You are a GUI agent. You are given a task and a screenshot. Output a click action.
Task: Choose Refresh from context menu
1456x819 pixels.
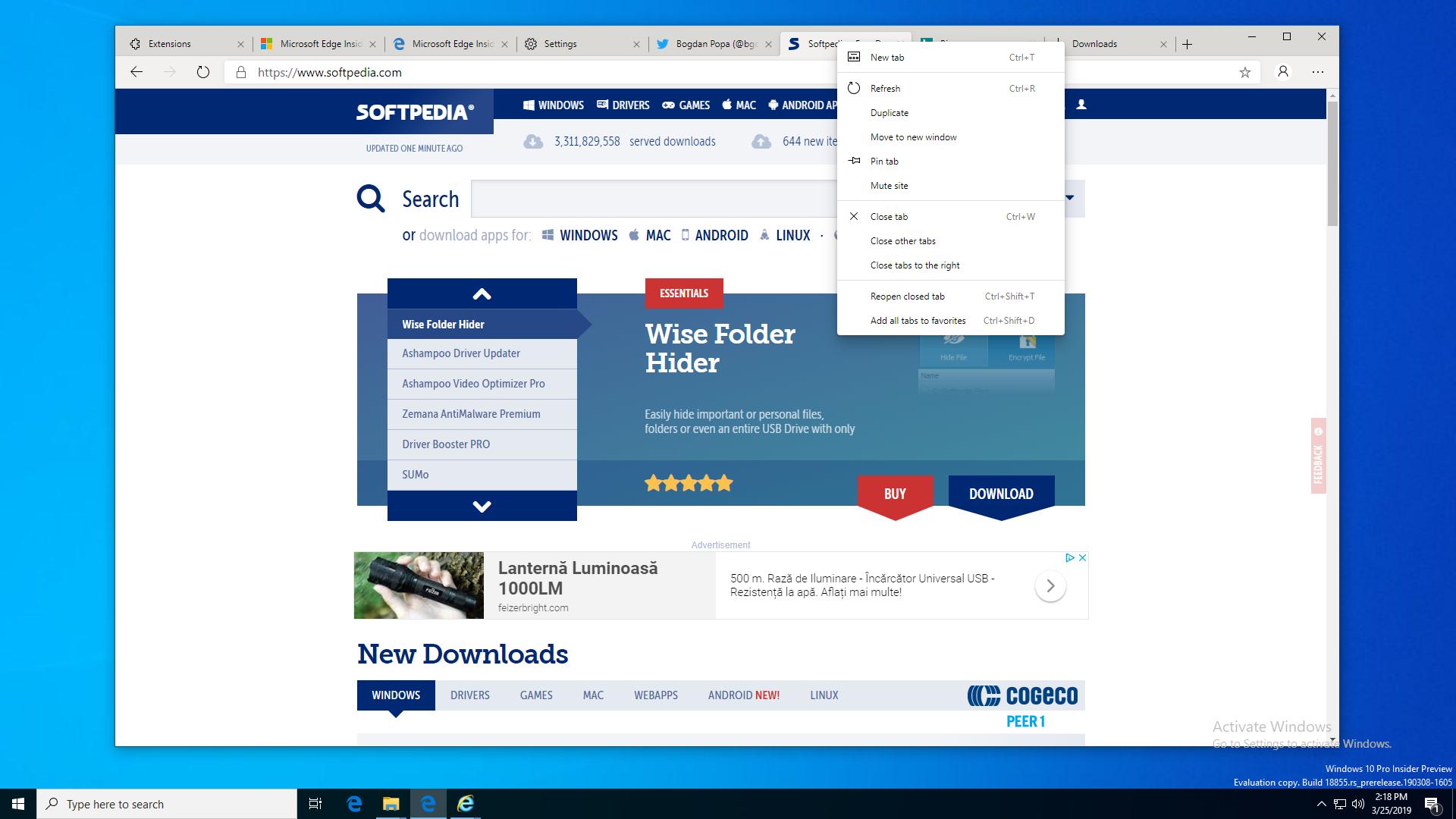click(951, 88)
